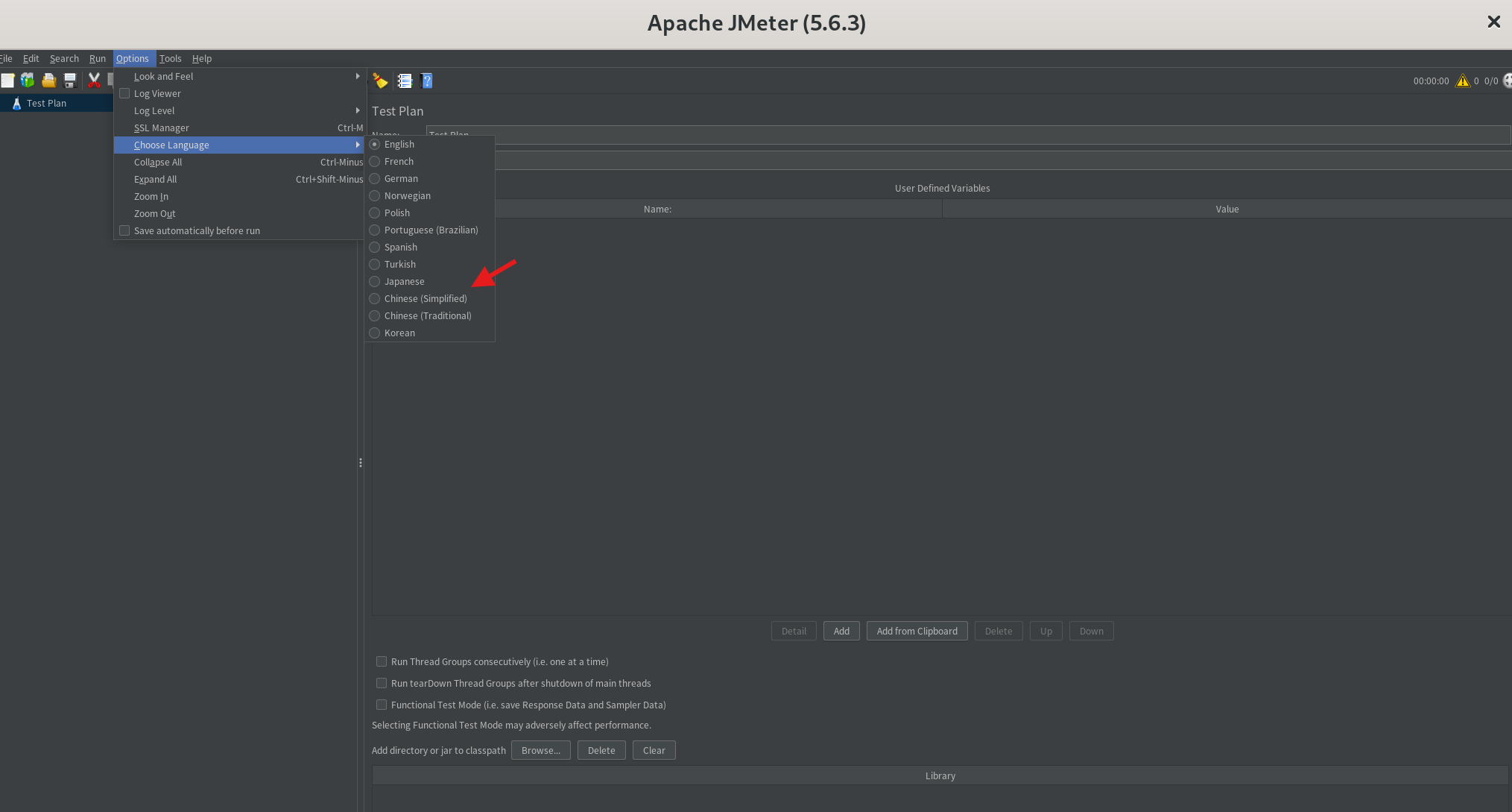The image size is (1512, 812).
Task: Select the English language radio button
Action: pyautogui.click(x=375, y=145)
